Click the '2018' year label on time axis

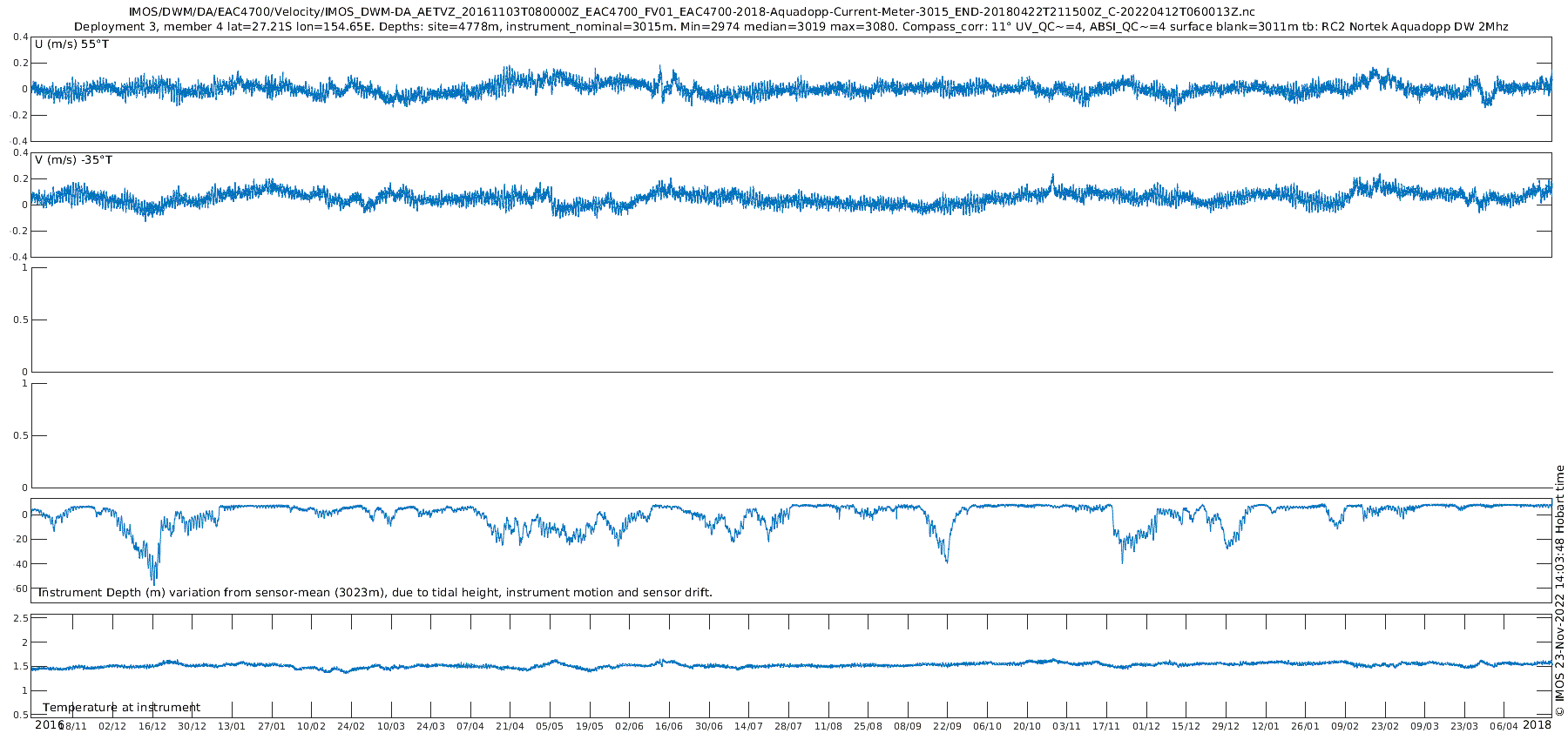pyautogui.click(x=1538, y=725)
